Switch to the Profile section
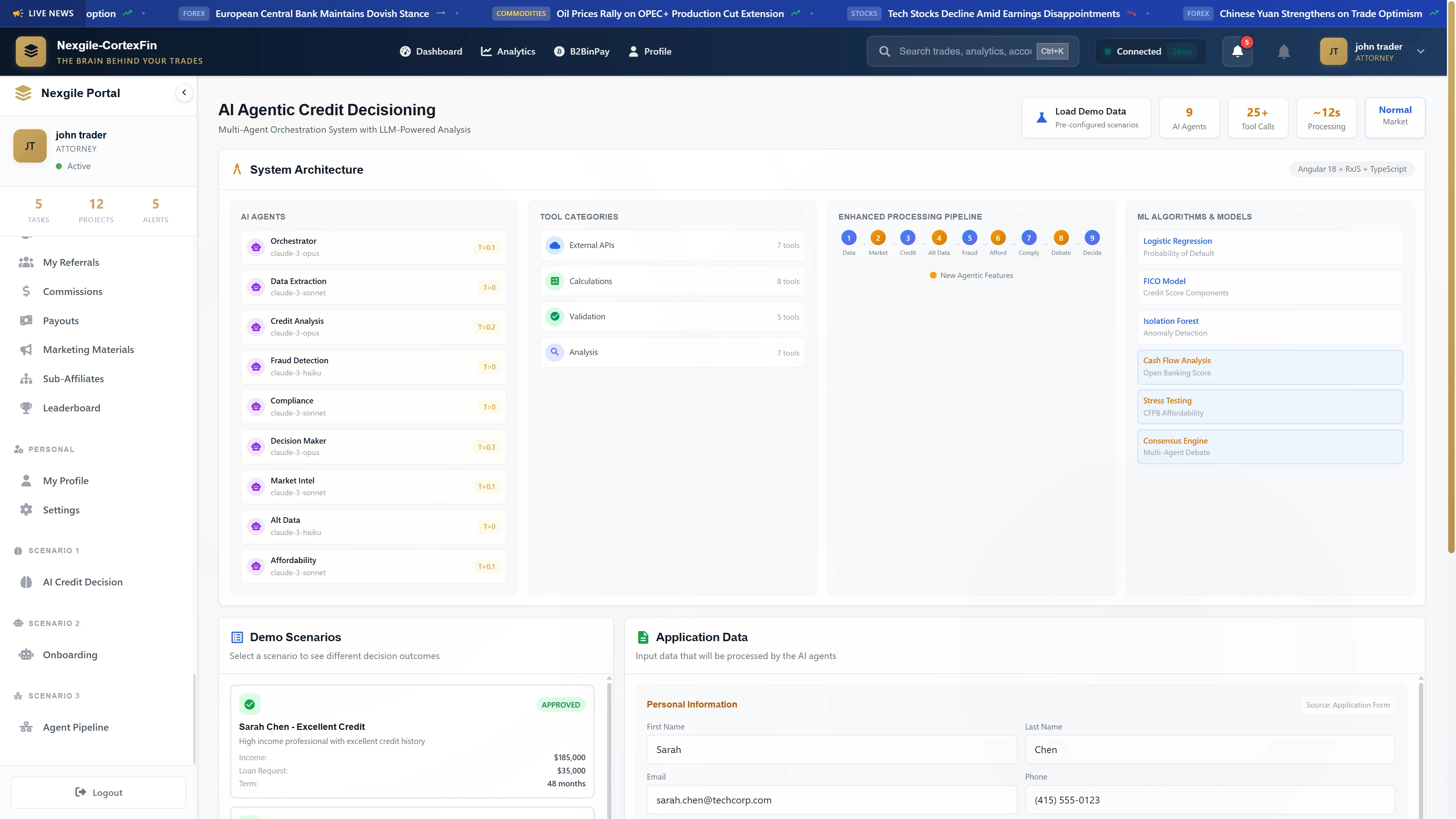1456x819 pixels. 650,51
